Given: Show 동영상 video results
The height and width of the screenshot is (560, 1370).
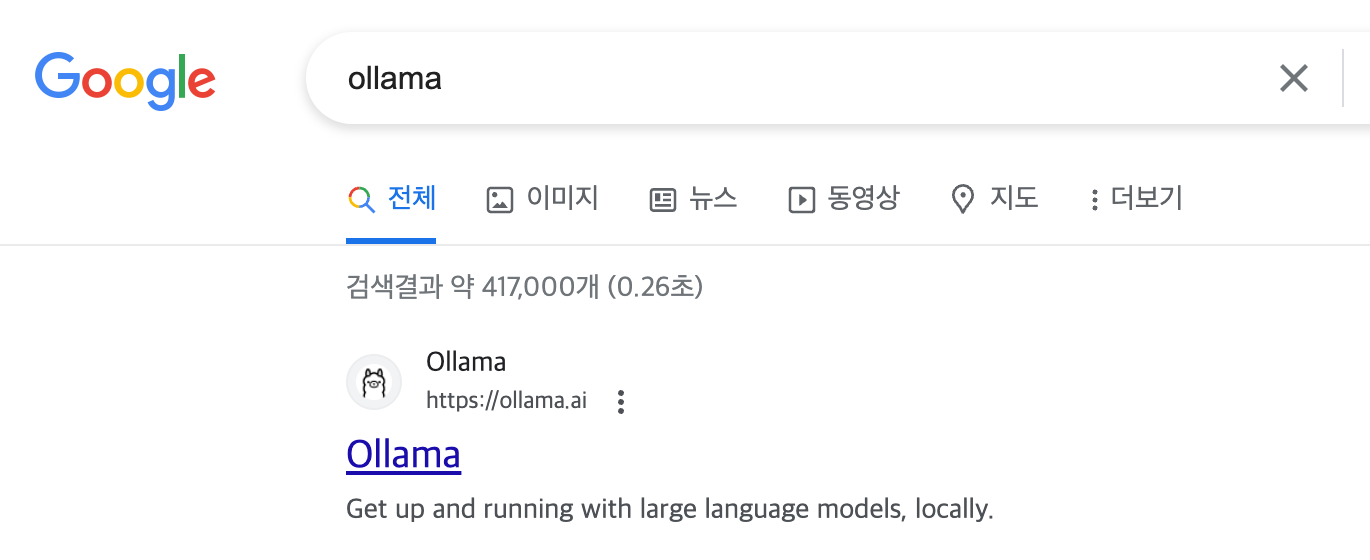Looking at the screenshot, I should click(x=863, y=198).
